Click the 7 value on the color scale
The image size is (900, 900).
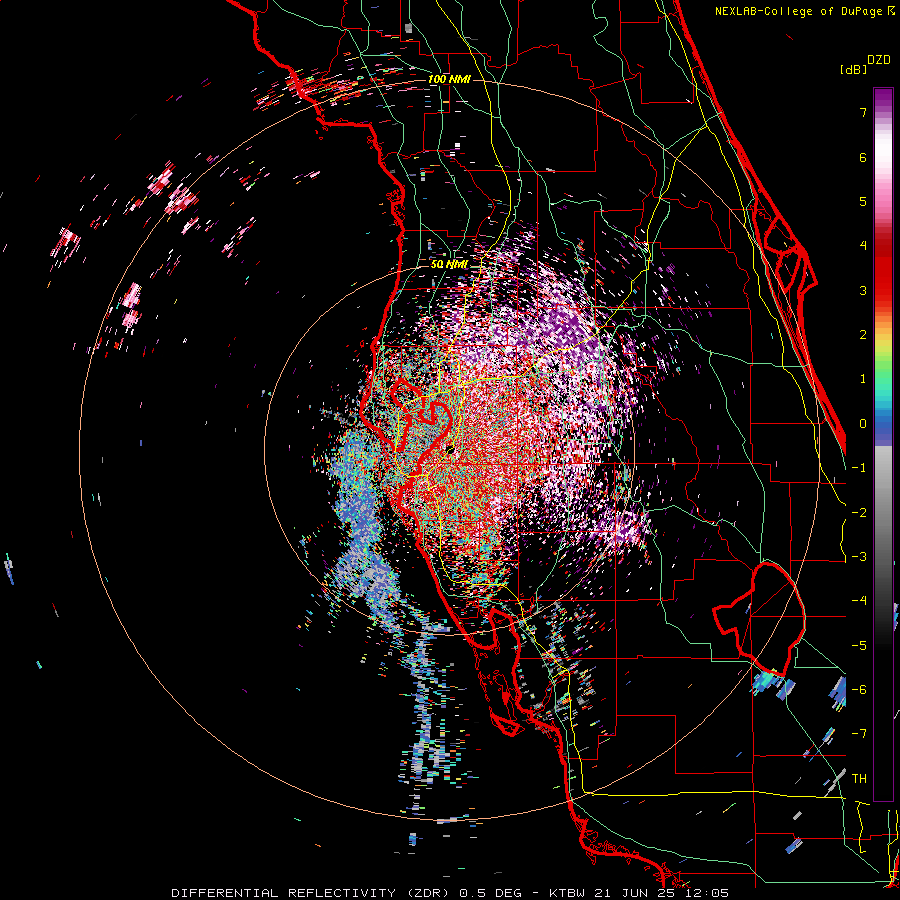pos(863,112)
